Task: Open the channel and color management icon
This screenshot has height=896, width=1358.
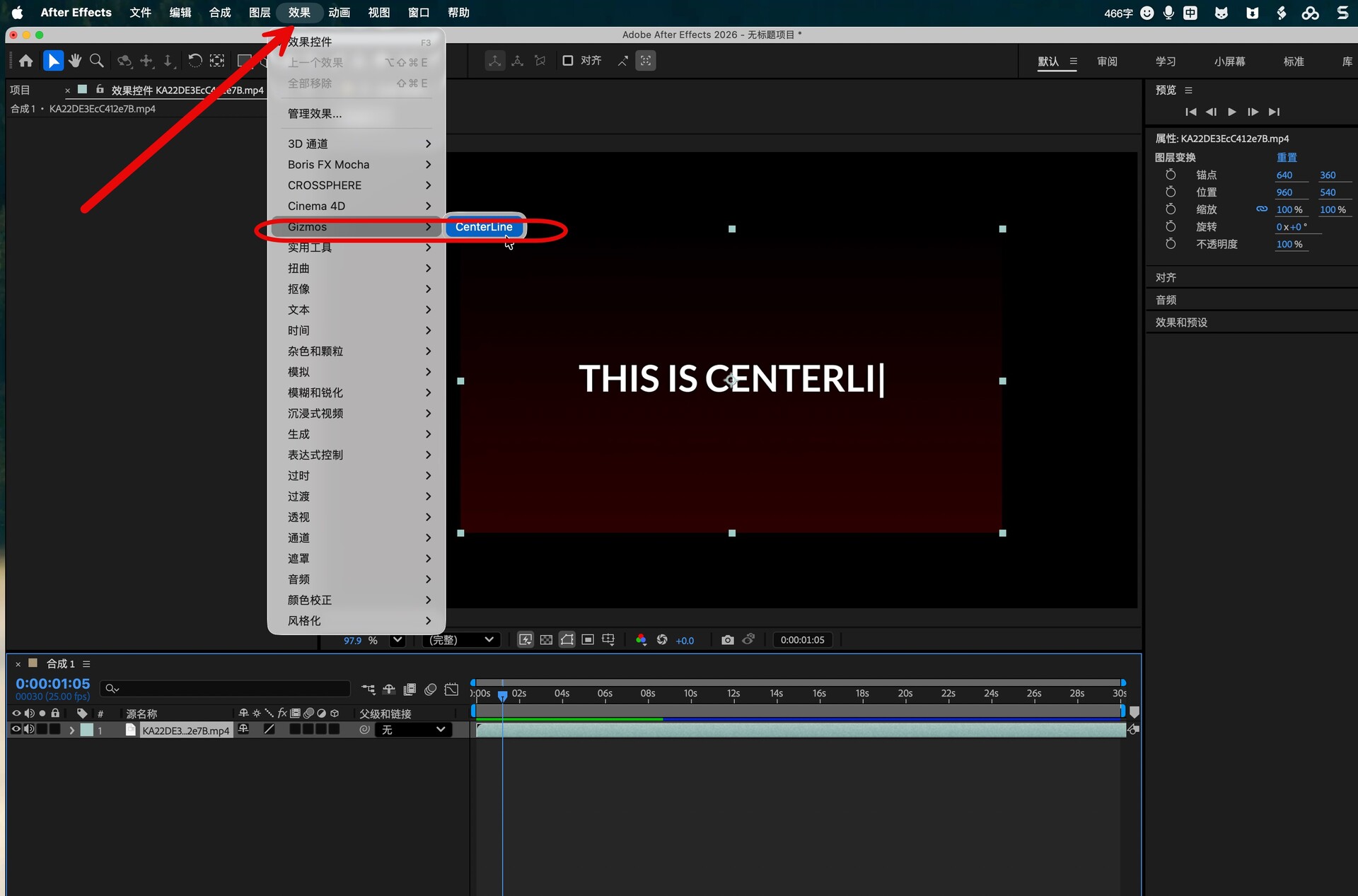Action: [x=641, y=640]
